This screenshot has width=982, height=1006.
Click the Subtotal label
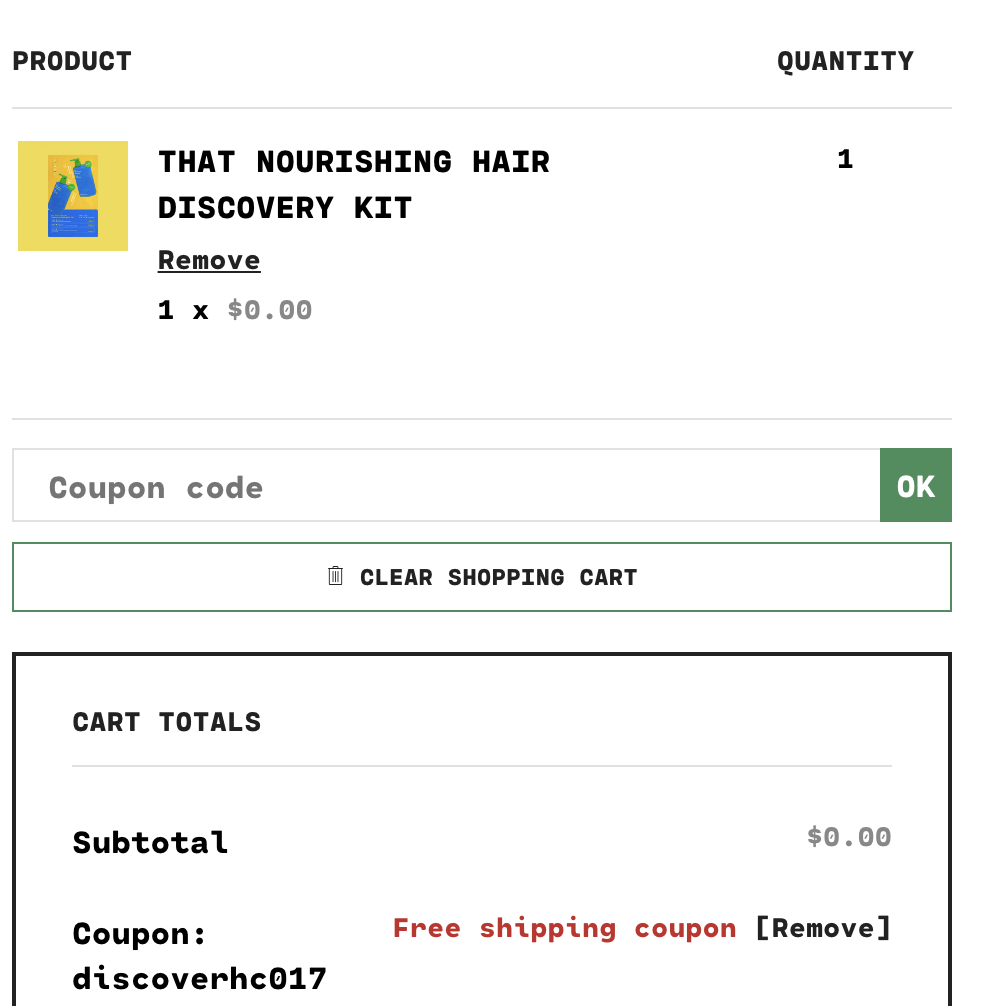pyautogui.click(x=151, y=843)
